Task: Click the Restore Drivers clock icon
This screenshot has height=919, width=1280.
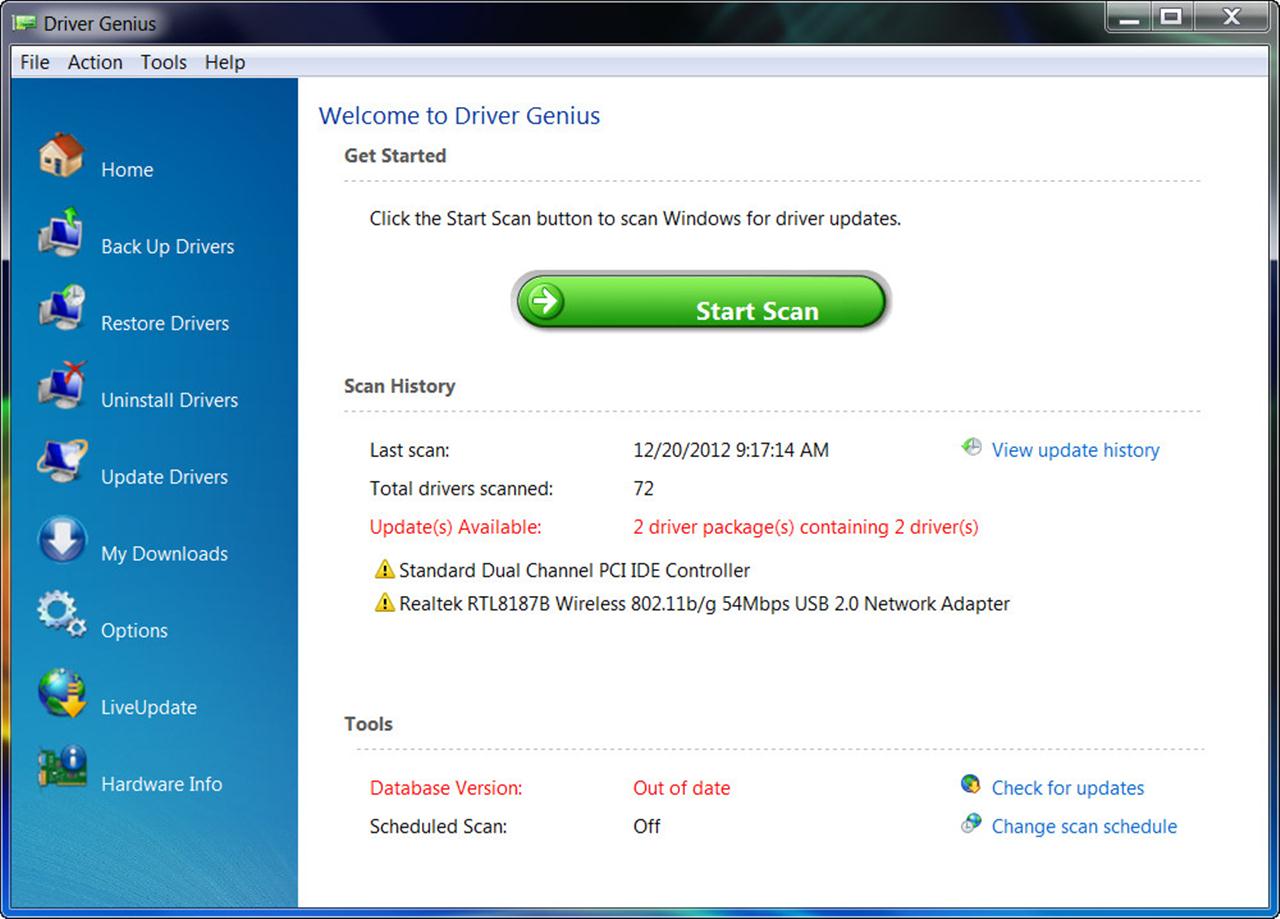Action: (62, 310)
